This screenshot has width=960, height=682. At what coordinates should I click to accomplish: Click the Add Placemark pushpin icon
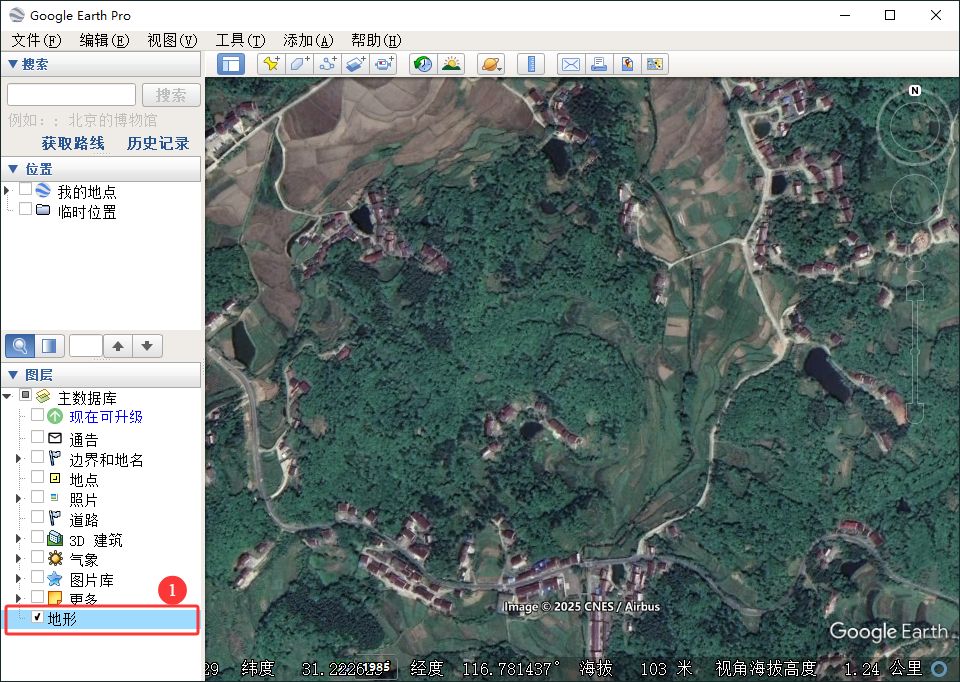coord(270,64)
